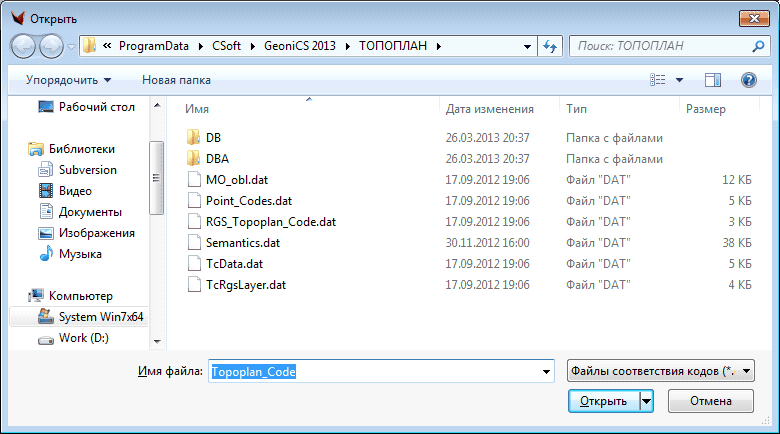Click the Semantics.dat file icon
Image resolution: width=780 pixels, height=434 pixels.
click(x=194, y=242)
